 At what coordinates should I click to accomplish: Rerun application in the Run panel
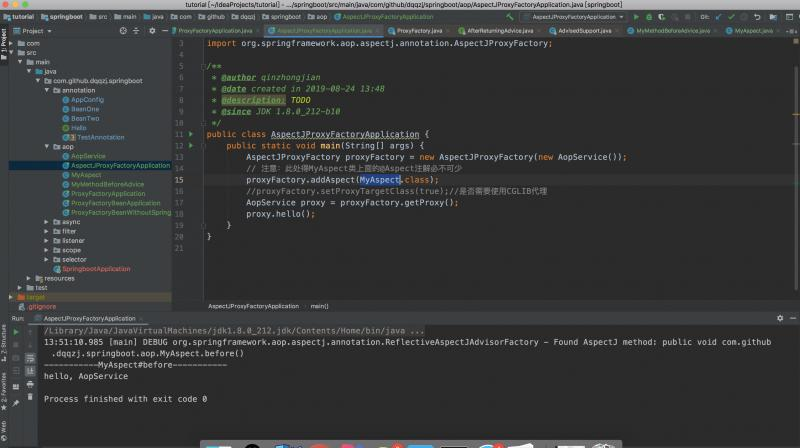tap(16, 332)
